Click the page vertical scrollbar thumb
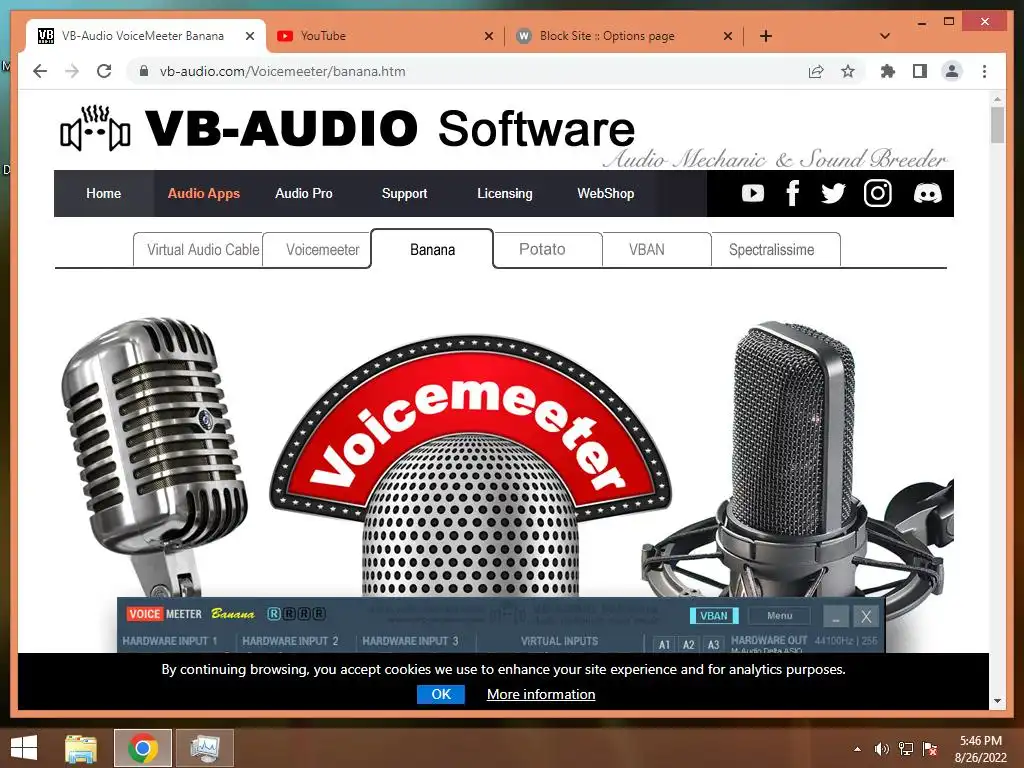Screen dimensions: 1024x768 (997, 124)
